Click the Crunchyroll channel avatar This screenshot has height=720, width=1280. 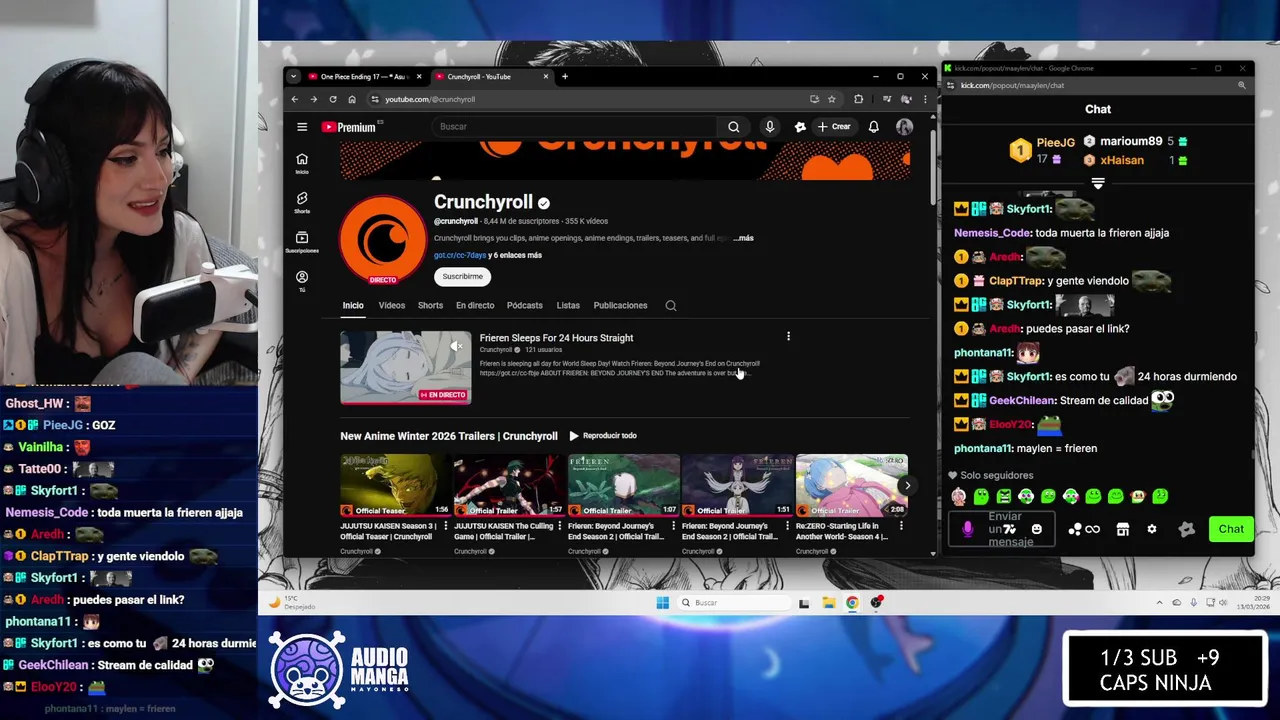(383, 240)
